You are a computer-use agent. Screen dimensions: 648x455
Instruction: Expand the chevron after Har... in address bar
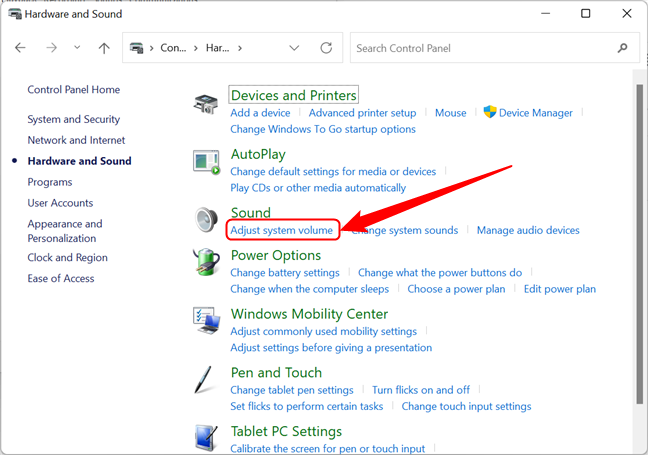click(240, 48)
